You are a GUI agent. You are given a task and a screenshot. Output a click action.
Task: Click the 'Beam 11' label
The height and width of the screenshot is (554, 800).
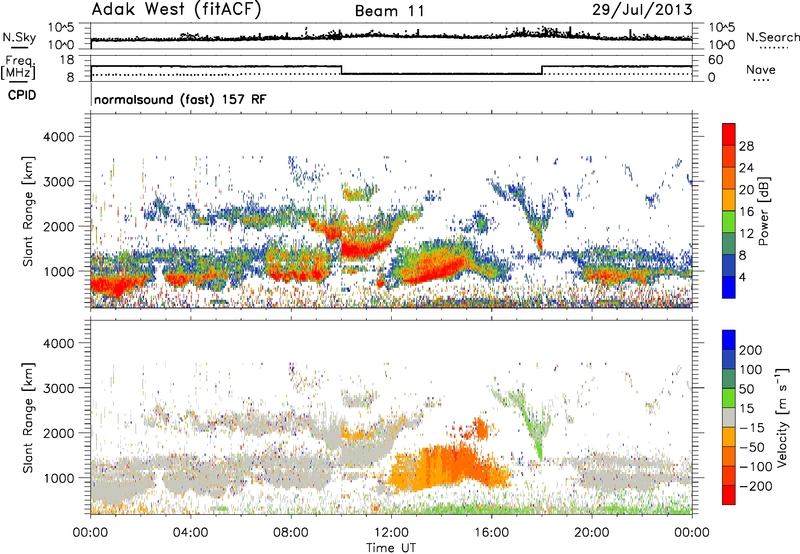tap(389, 11)
